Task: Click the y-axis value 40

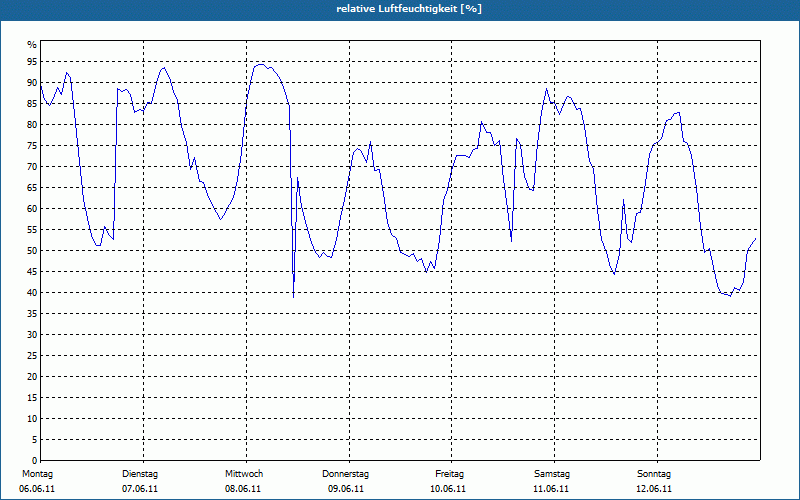Action: click(32, 292)
